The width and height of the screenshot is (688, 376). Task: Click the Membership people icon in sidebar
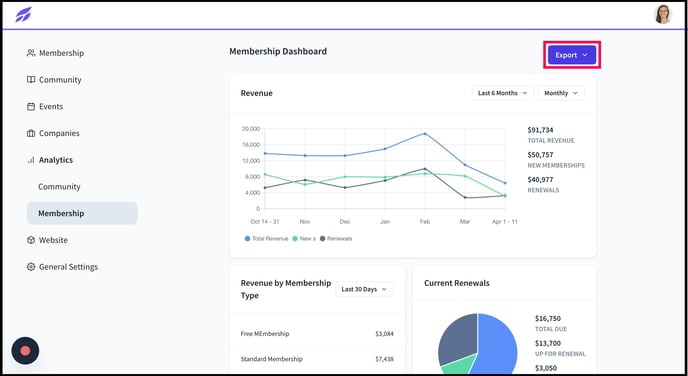31,53
